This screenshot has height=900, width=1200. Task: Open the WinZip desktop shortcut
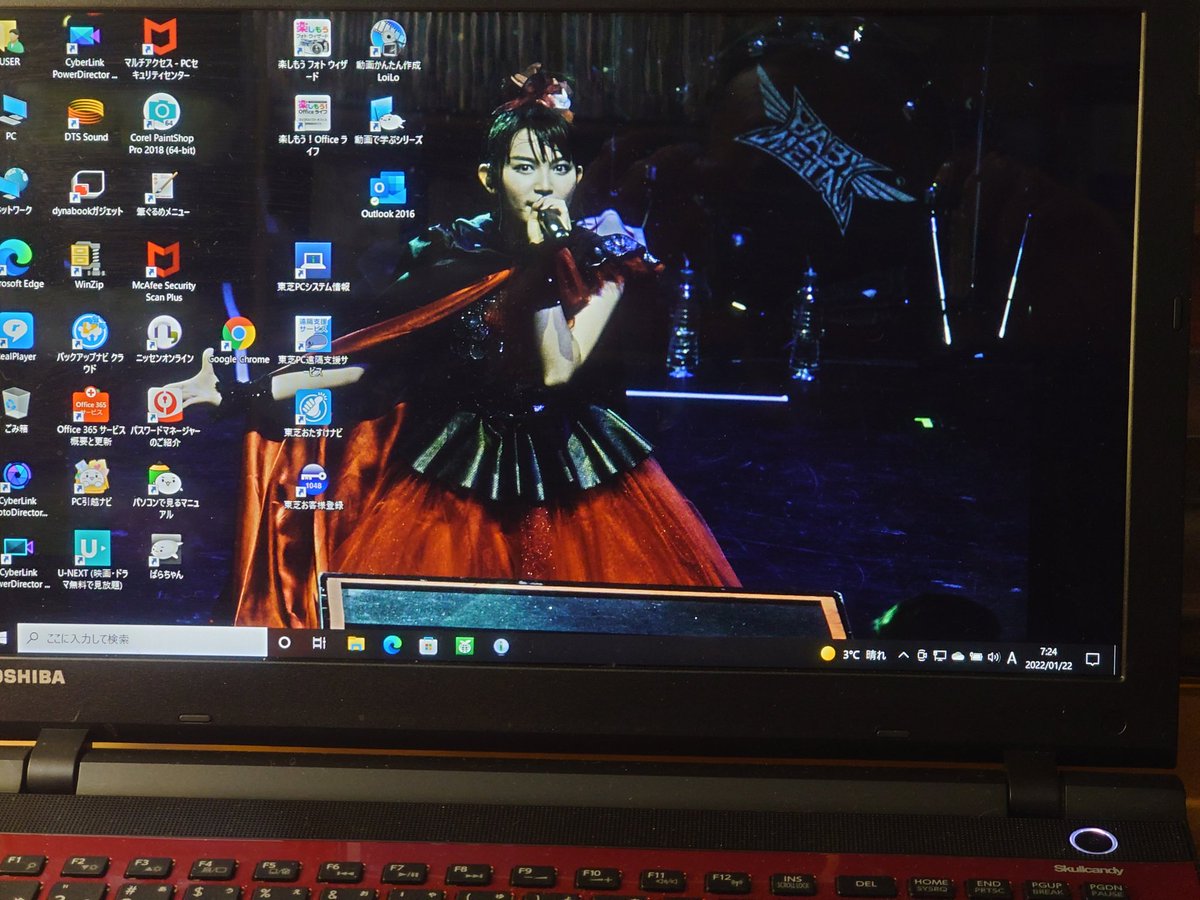[88, 266]
